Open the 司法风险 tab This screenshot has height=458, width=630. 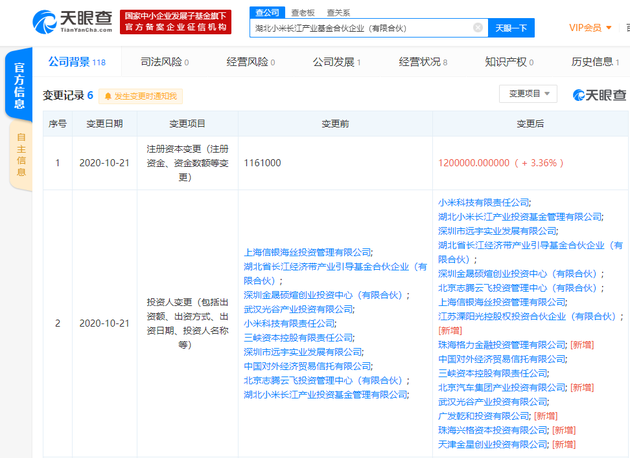point(165,62)
